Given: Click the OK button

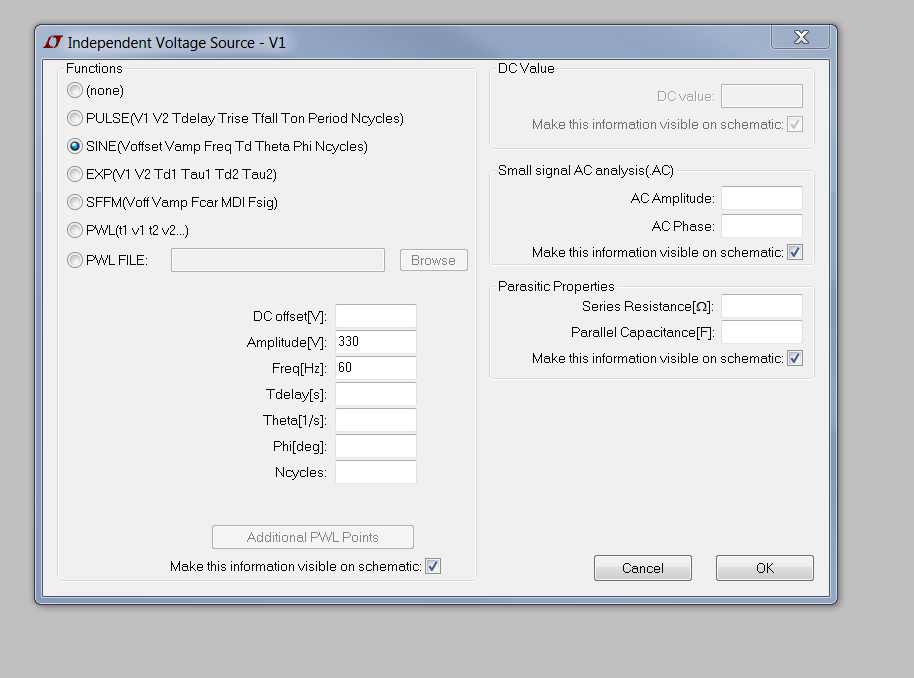Looking at the screenshot, I should click(765, 568).
